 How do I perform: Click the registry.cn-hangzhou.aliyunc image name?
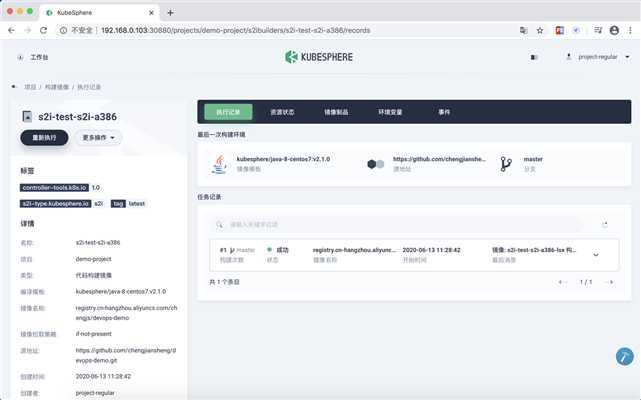(x=354, y=250)
